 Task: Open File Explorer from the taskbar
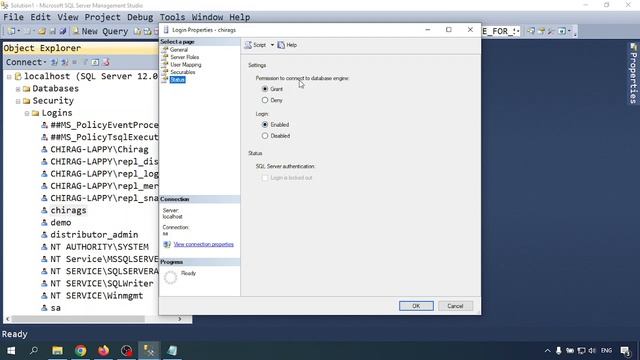click(x=58, y=351)
